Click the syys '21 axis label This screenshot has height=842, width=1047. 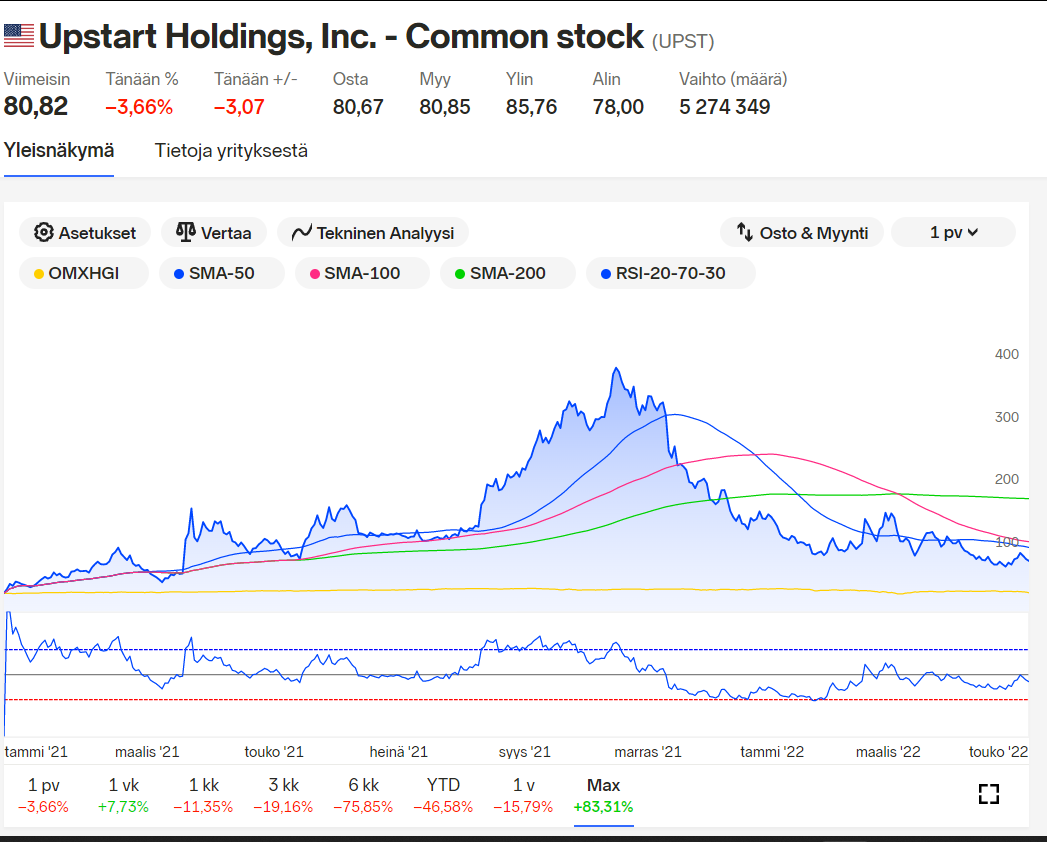[524, 752]
